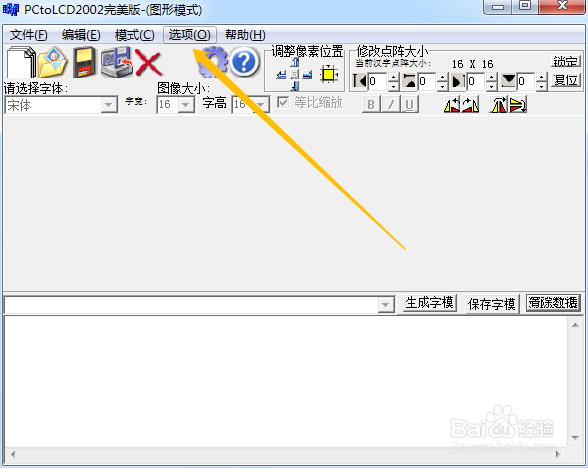Click the left-edge dot matrix resize icon
The height and width of the screenshot is (468, 588).
[x=360, y=81]
